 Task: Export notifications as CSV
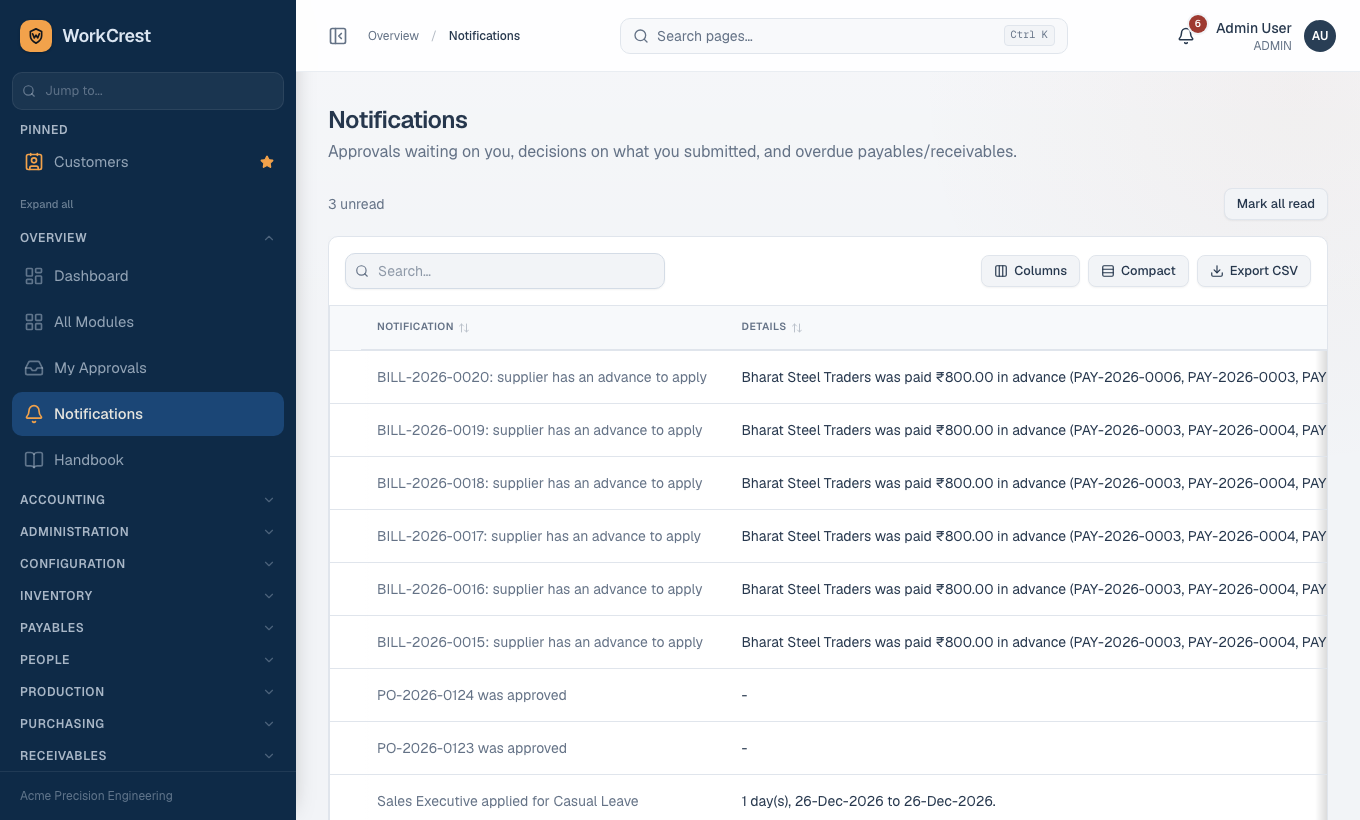coord(1254,271)
